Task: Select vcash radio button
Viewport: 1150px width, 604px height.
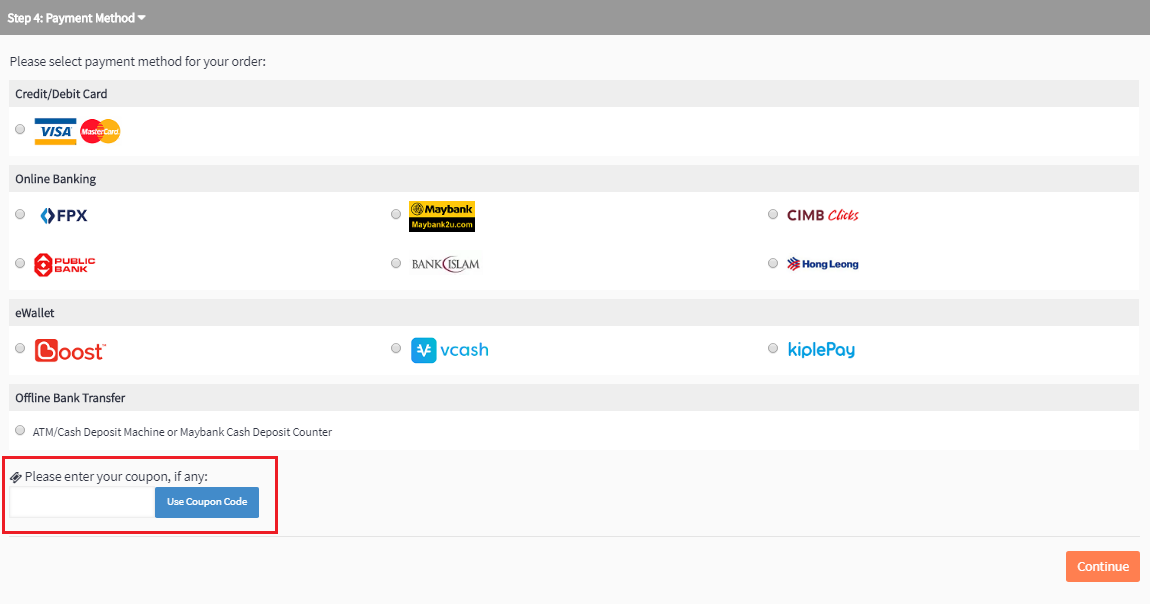Action: tap(396, 348)
